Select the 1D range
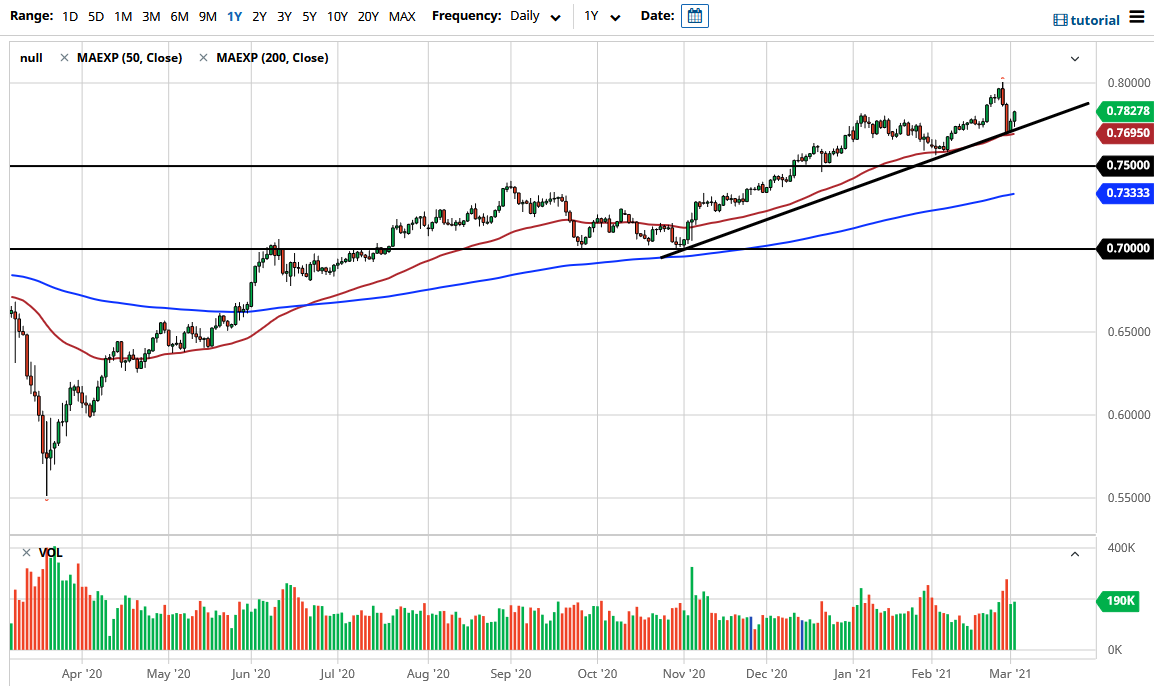This screenshot has height=694, width=1154. tap(70, 17)
